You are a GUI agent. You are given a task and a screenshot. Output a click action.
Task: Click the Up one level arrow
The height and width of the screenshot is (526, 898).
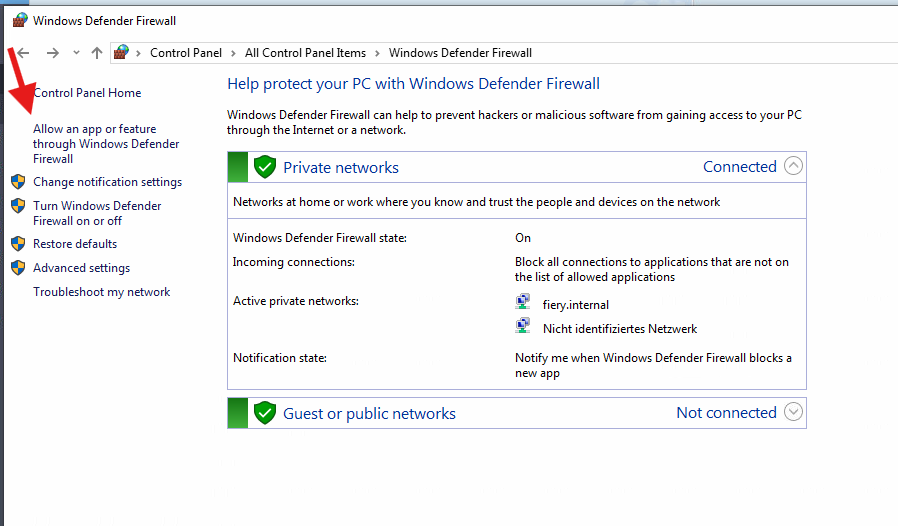(x=97, y=53)
